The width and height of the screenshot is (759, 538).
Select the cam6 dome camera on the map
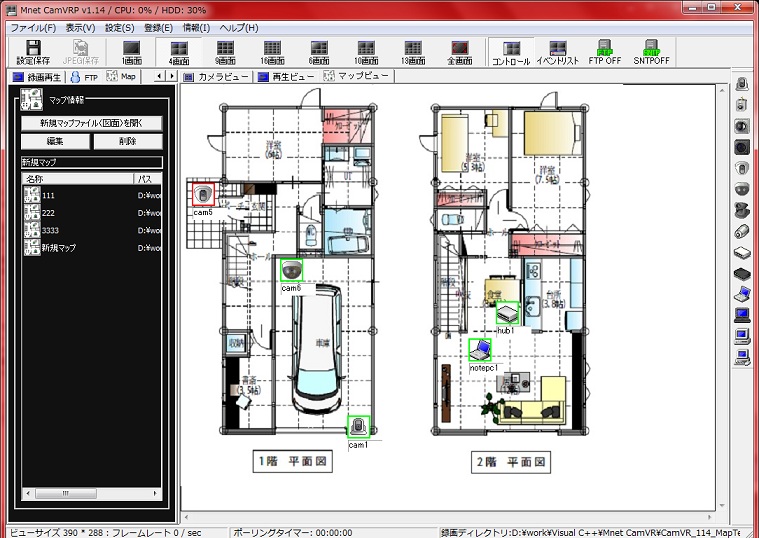pos(291,270)
